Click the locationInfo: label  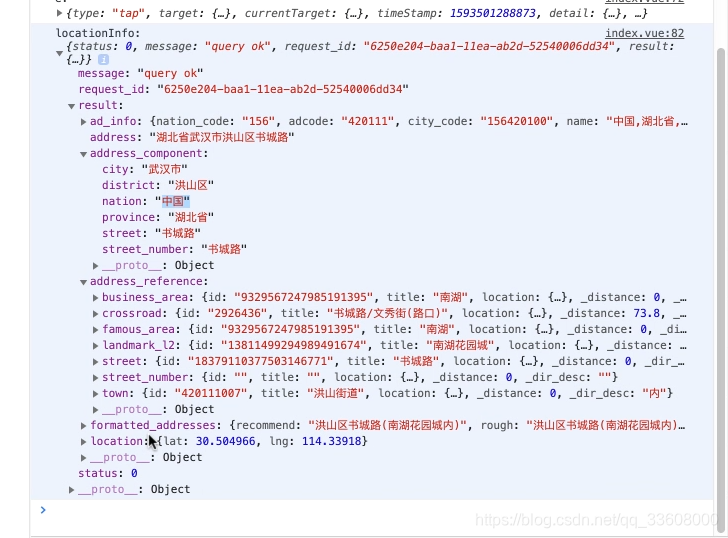click(98, 33)
